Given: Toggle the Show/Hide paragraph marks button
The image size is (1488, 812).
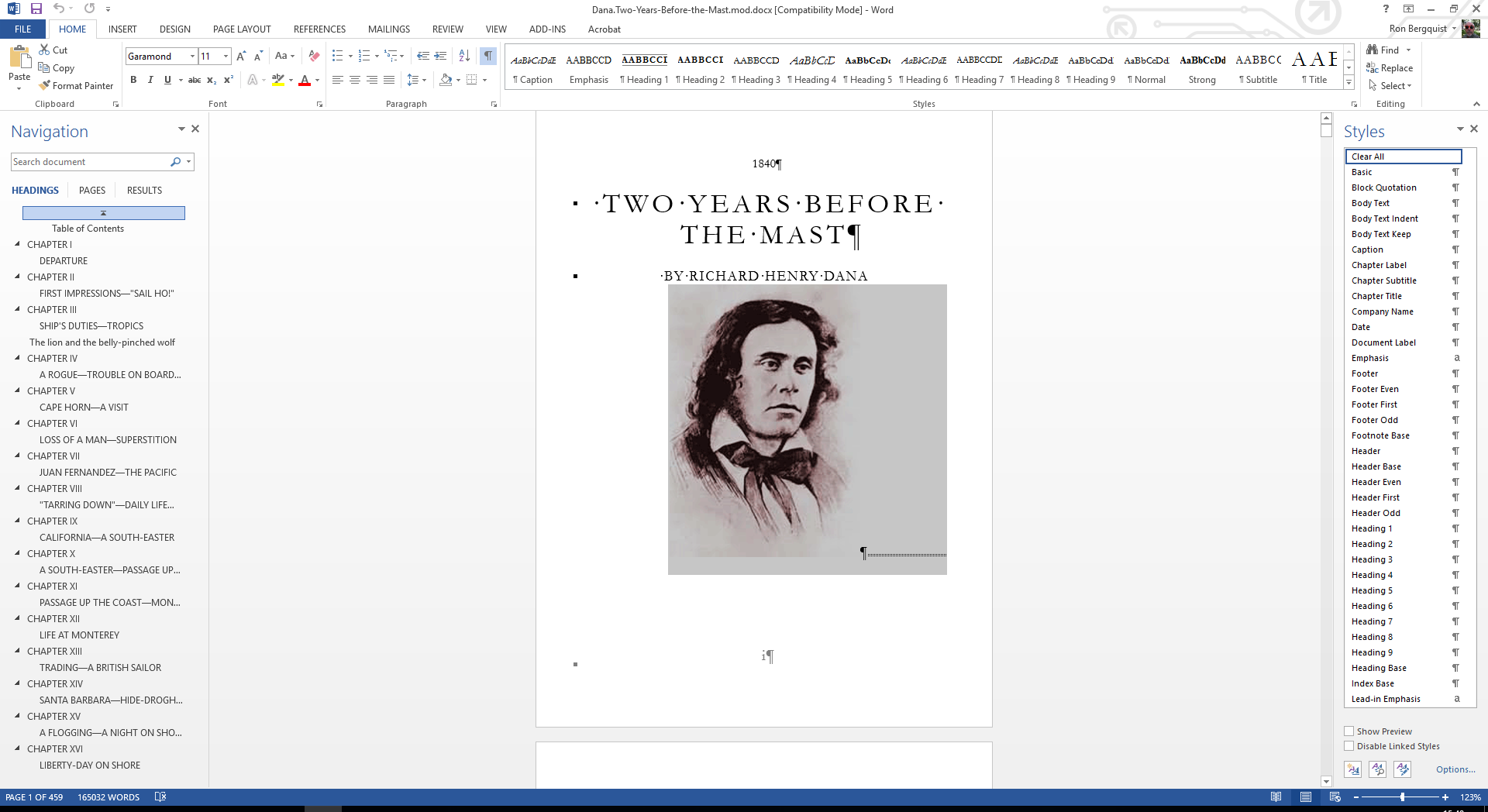Looking at the screenshot, I should [x=488, y=56].
